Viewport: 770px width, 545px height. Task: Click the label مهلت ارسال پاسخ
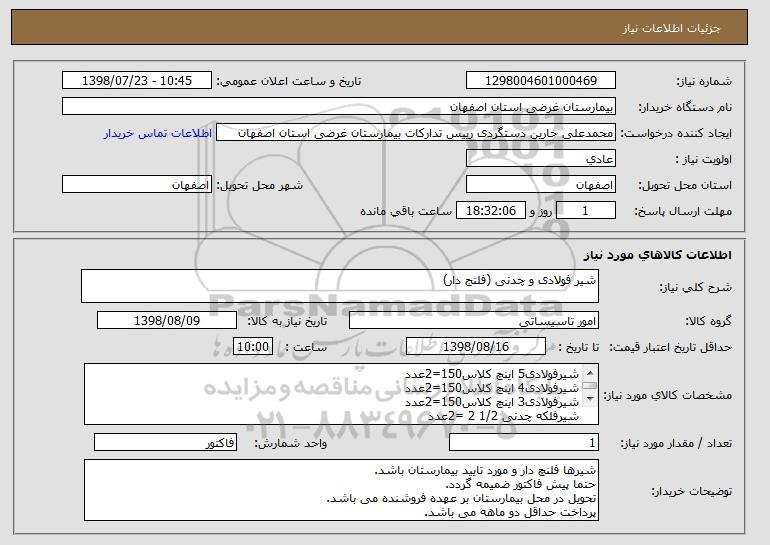click(x=683, y=211)
